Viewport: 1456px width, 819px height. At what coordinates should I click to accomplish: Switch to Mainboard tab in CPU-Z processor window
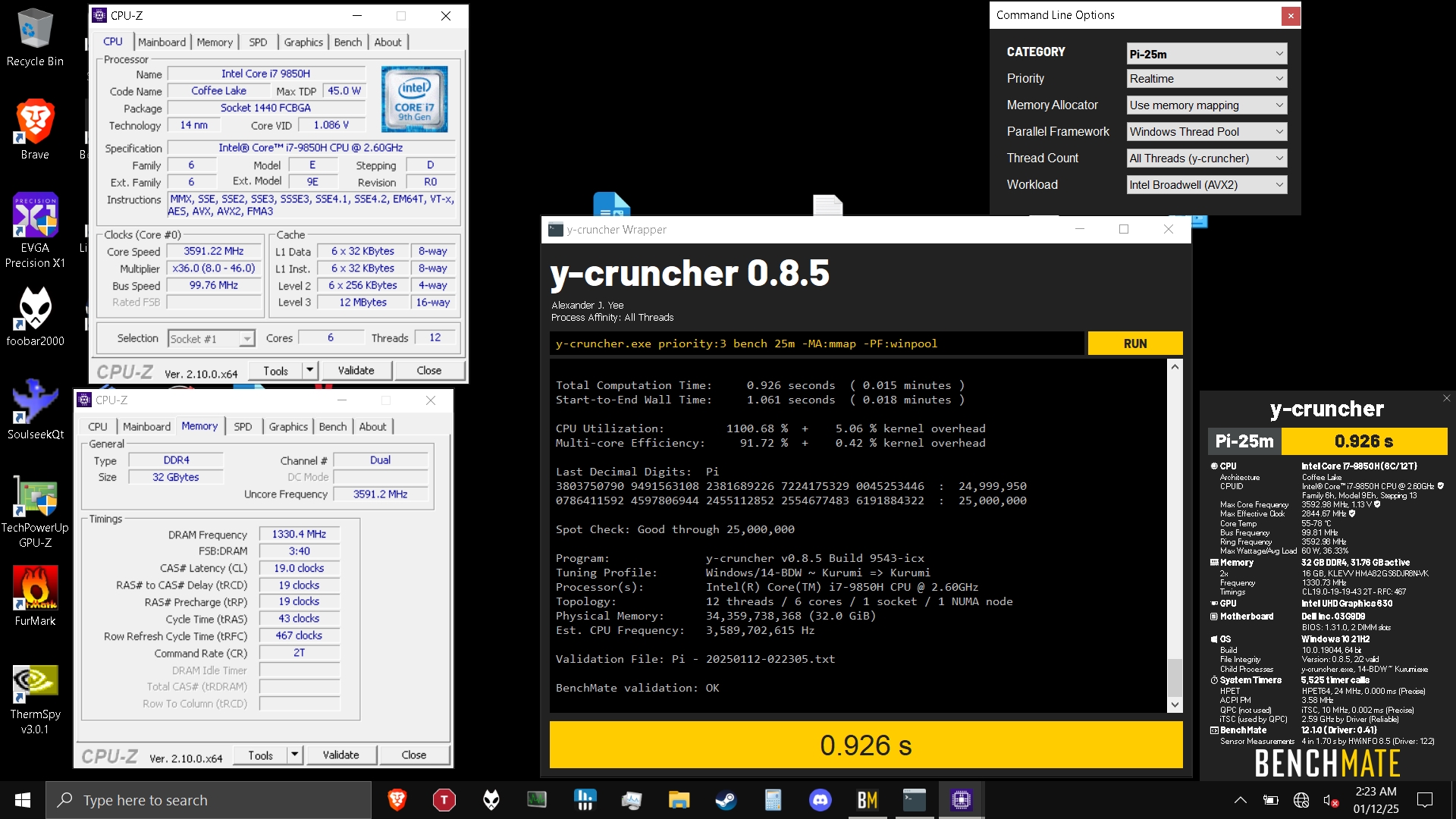(x=162, y=42)
